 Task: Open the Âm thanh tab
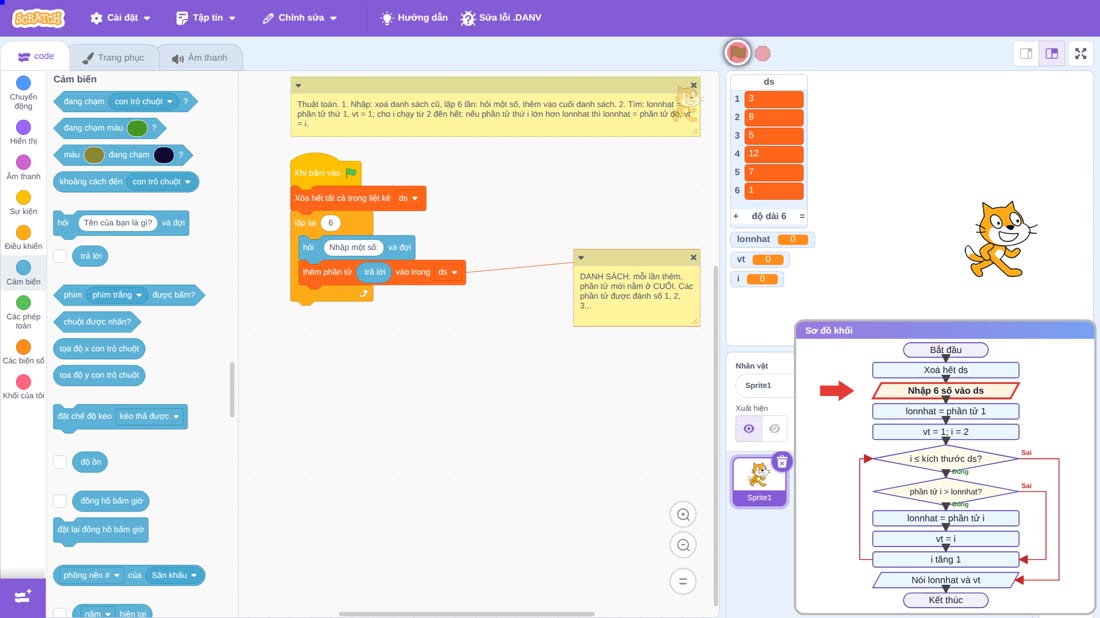point(200,58)
